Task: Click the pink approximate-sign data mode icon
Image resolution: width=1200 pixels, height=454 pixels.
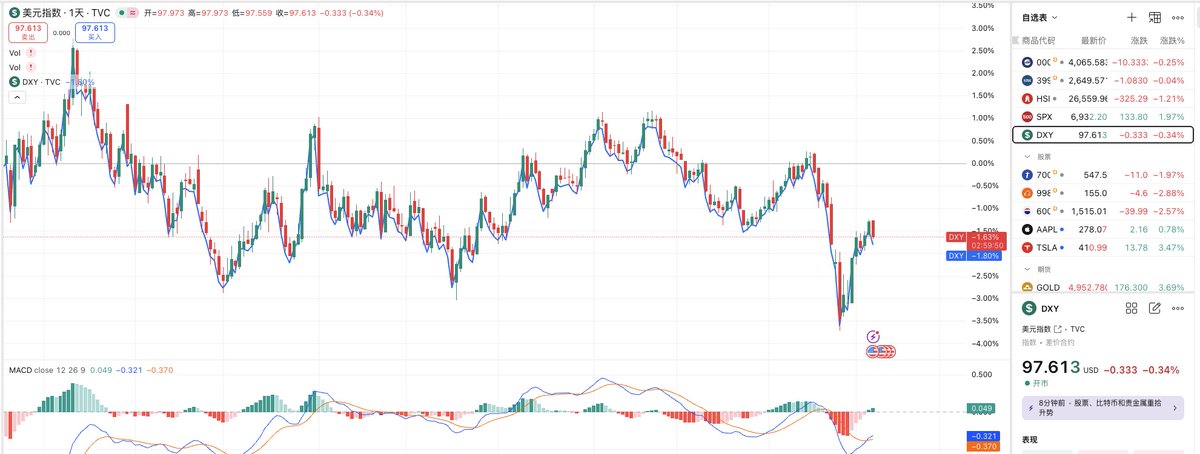Action: 133,12
